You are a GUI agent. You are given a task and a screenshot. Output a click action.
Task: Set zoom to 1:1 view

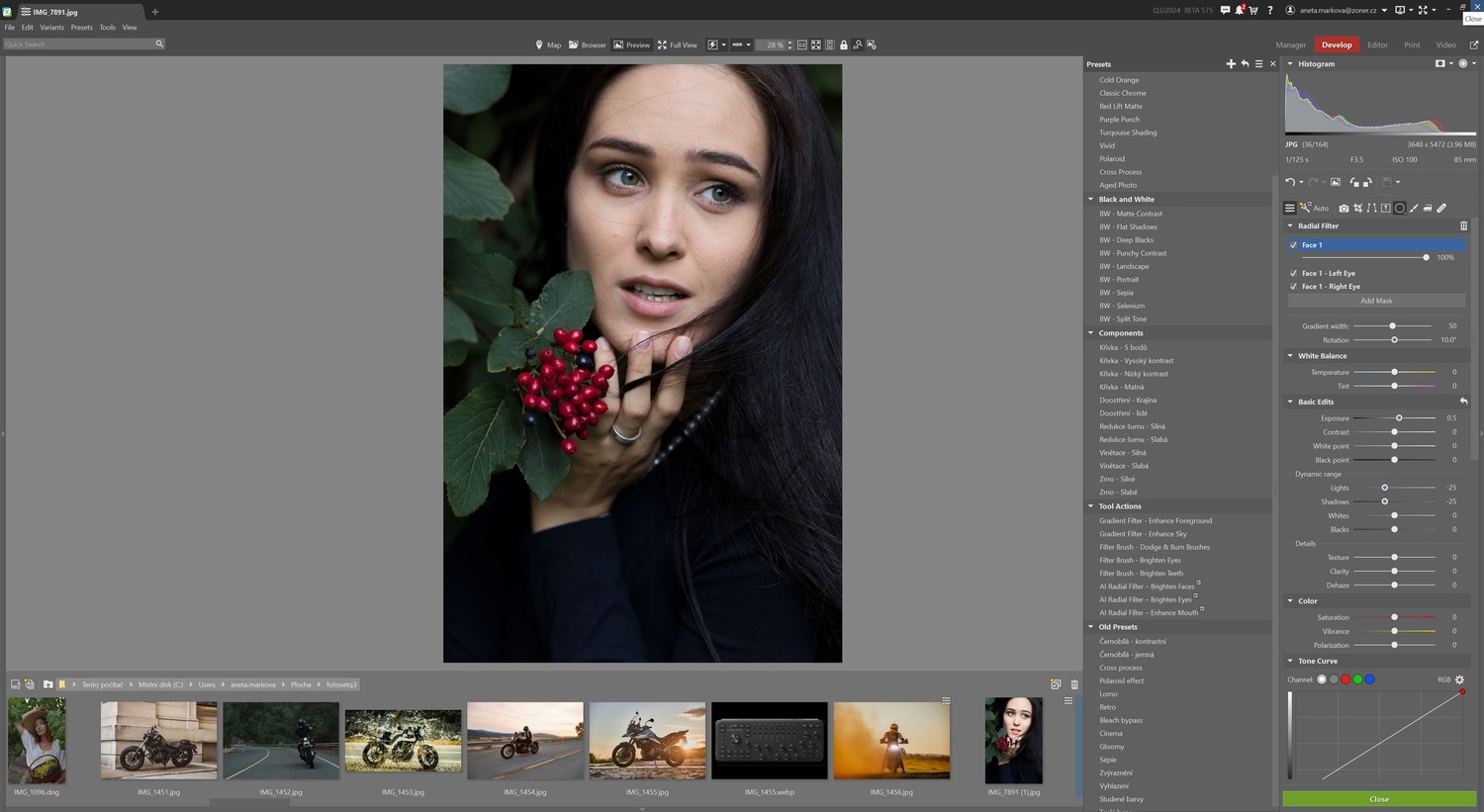802,45
